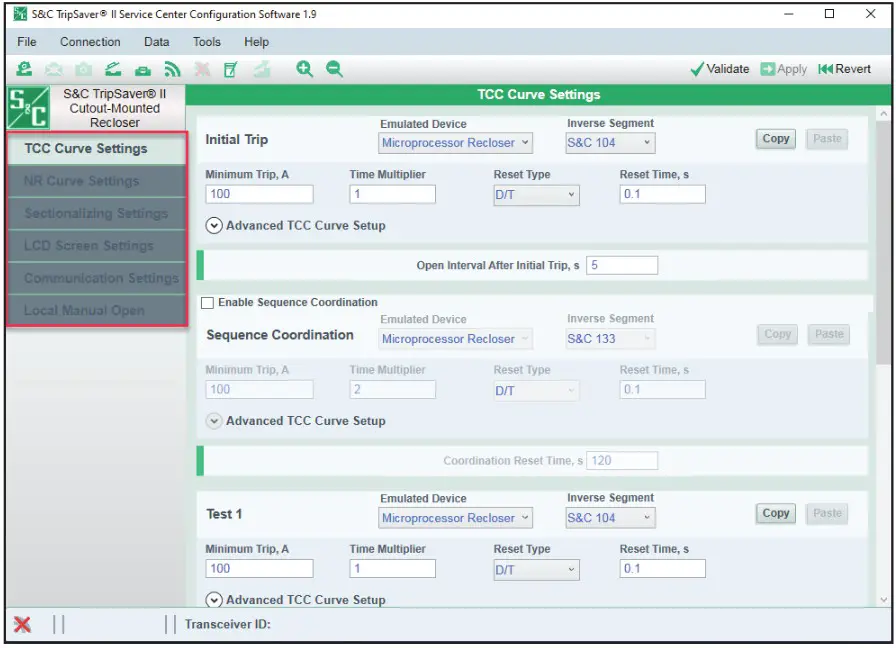Click Copy button for Initial Trip

[775, 139]
